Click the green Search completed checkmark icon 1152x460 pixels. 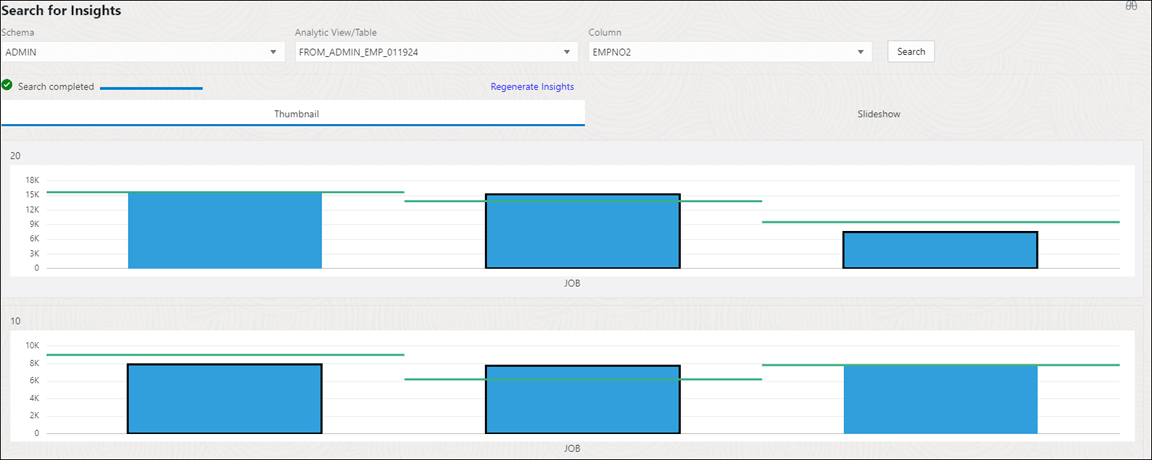pyautogui.click(x=7, y=86)
